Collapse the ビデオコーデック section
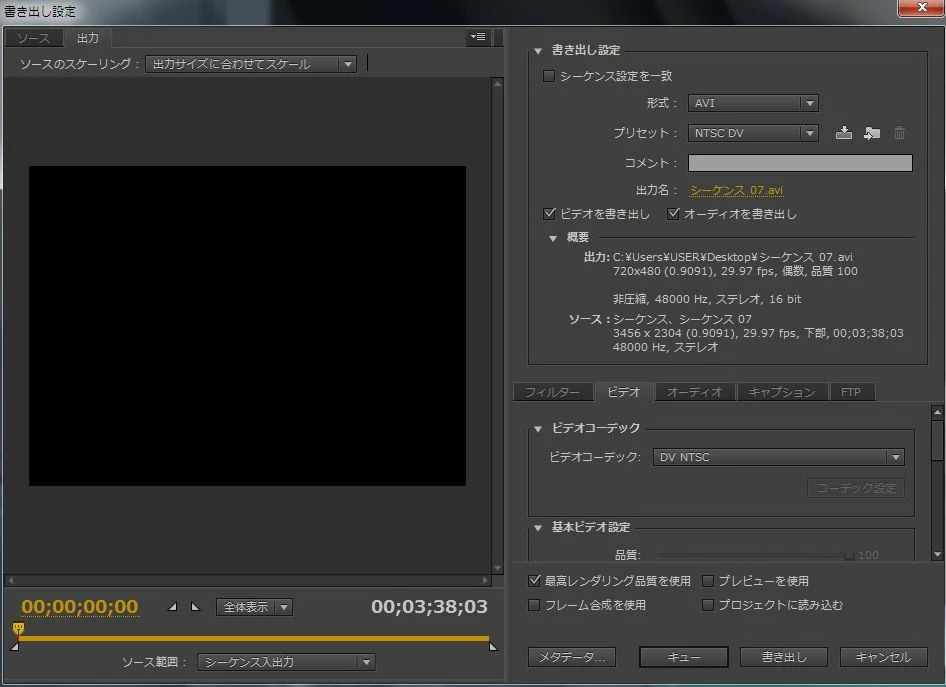946x687 pixels. (538, 429)
